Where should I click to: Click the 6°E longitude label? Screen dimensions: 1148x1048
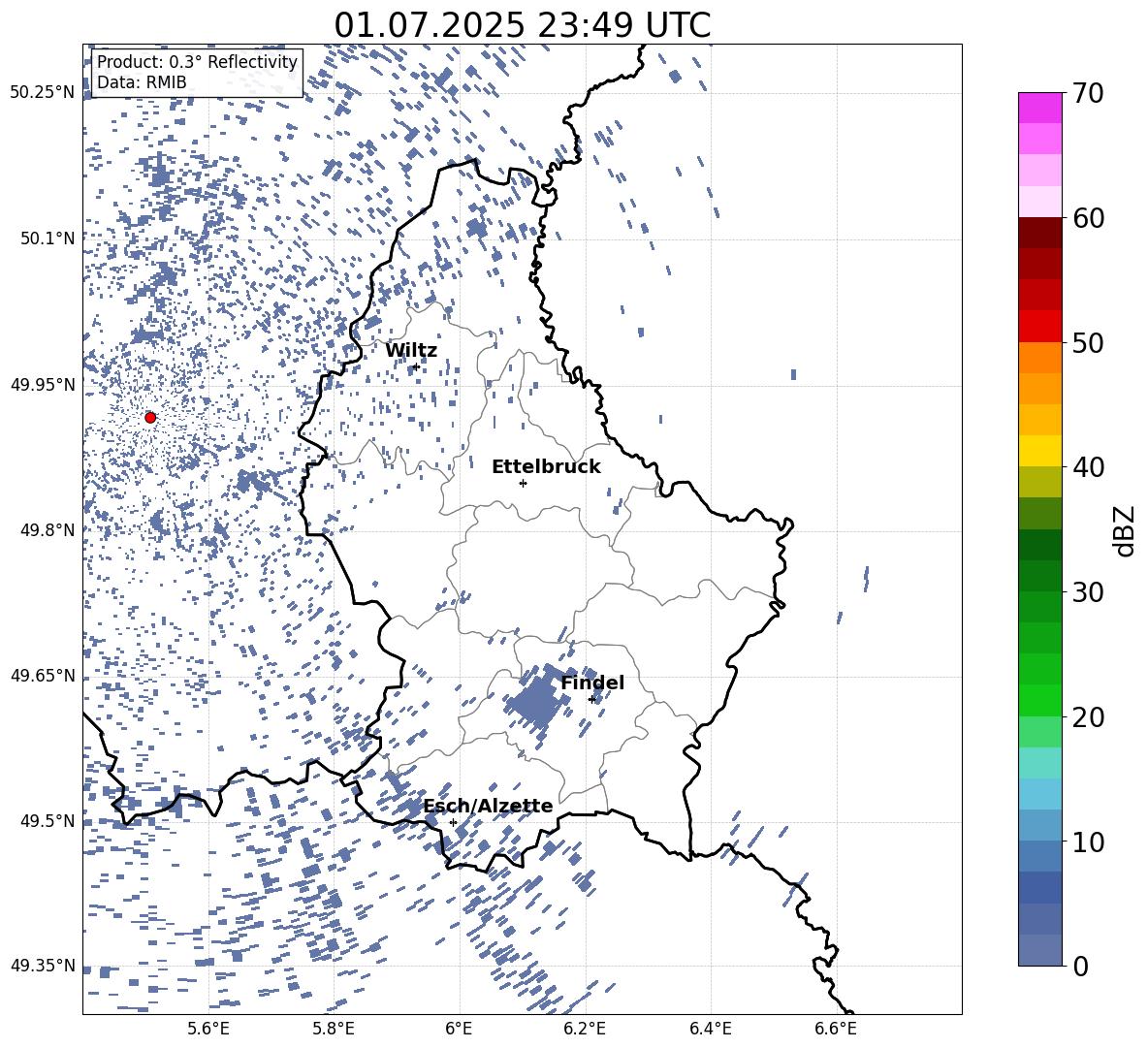pos(459,1029)
